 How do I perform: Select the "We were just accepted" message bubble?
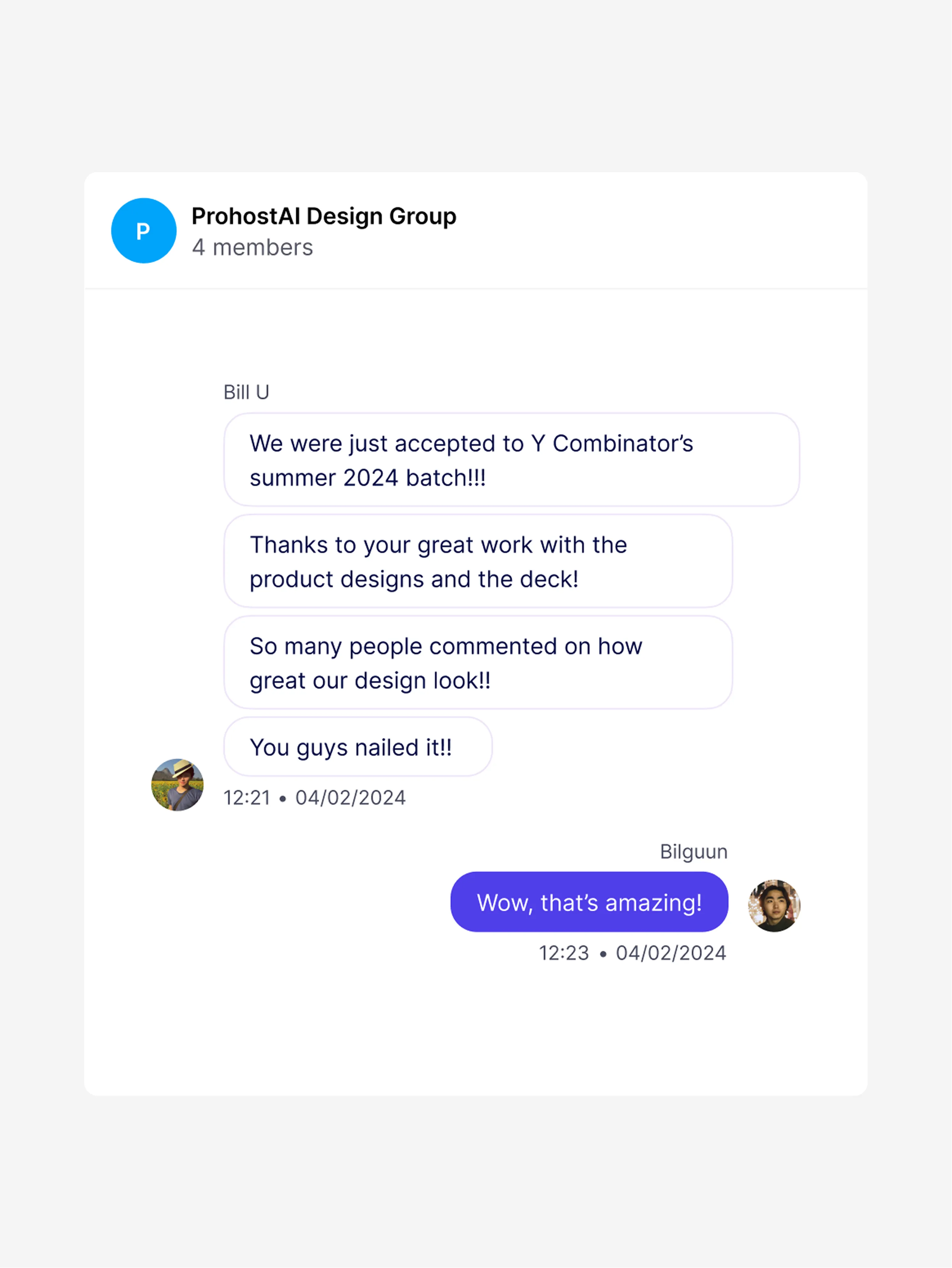click(x=511, y=460)
